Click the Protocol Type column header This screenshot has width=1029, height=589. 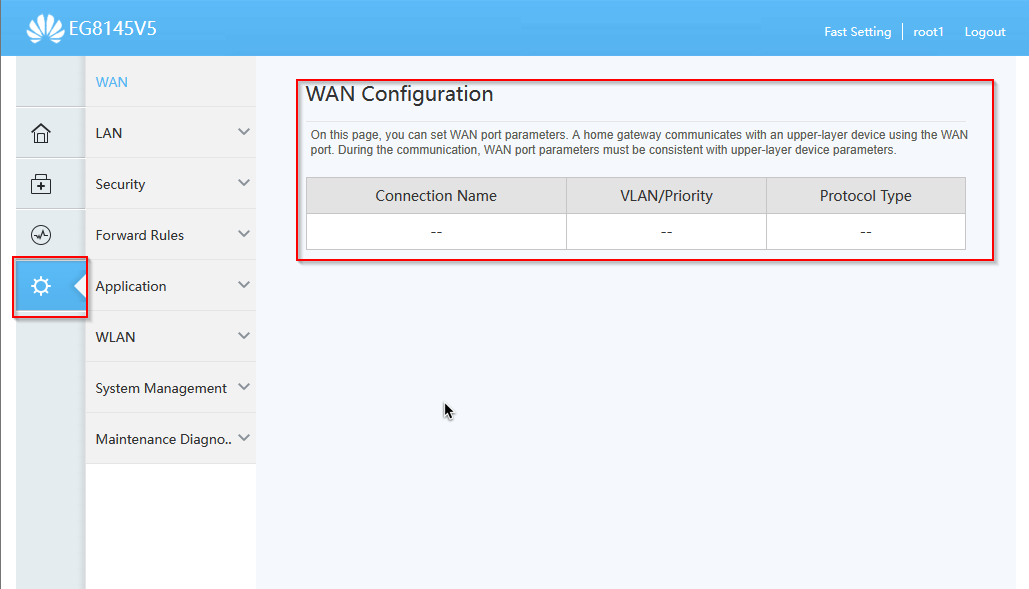click(866, 195)
